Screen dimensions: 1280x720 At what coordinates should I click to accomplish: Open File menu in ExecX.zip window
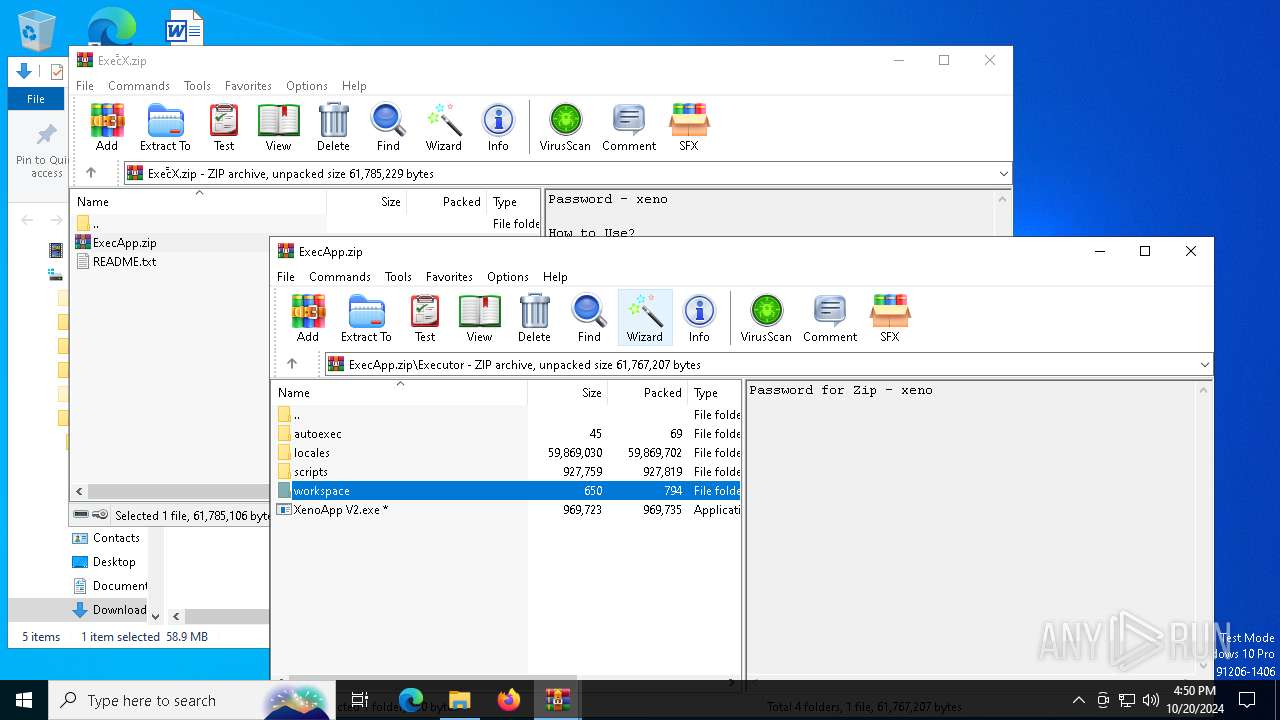pos(85,86)
